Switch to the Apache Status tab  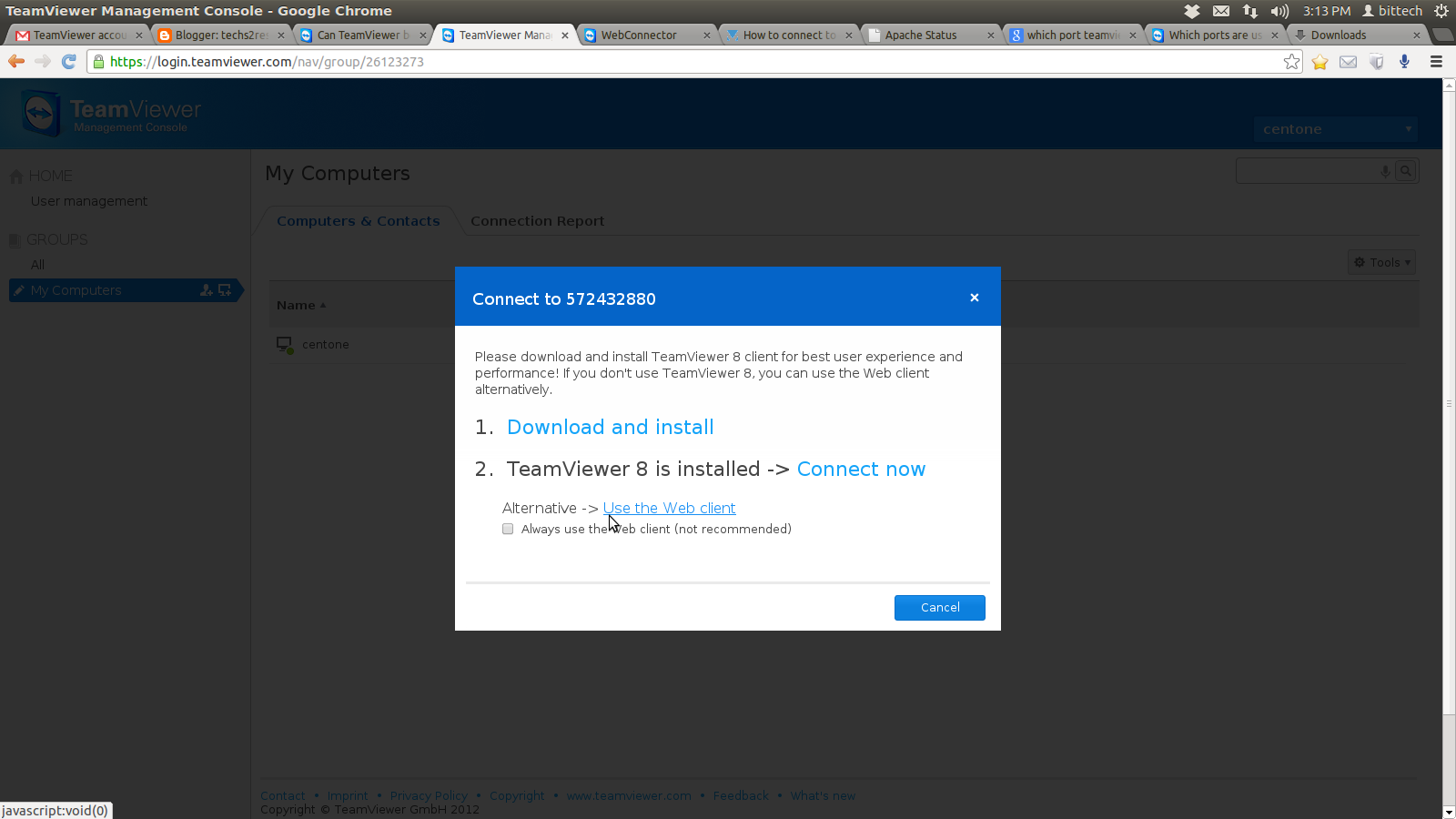[931, 35]
